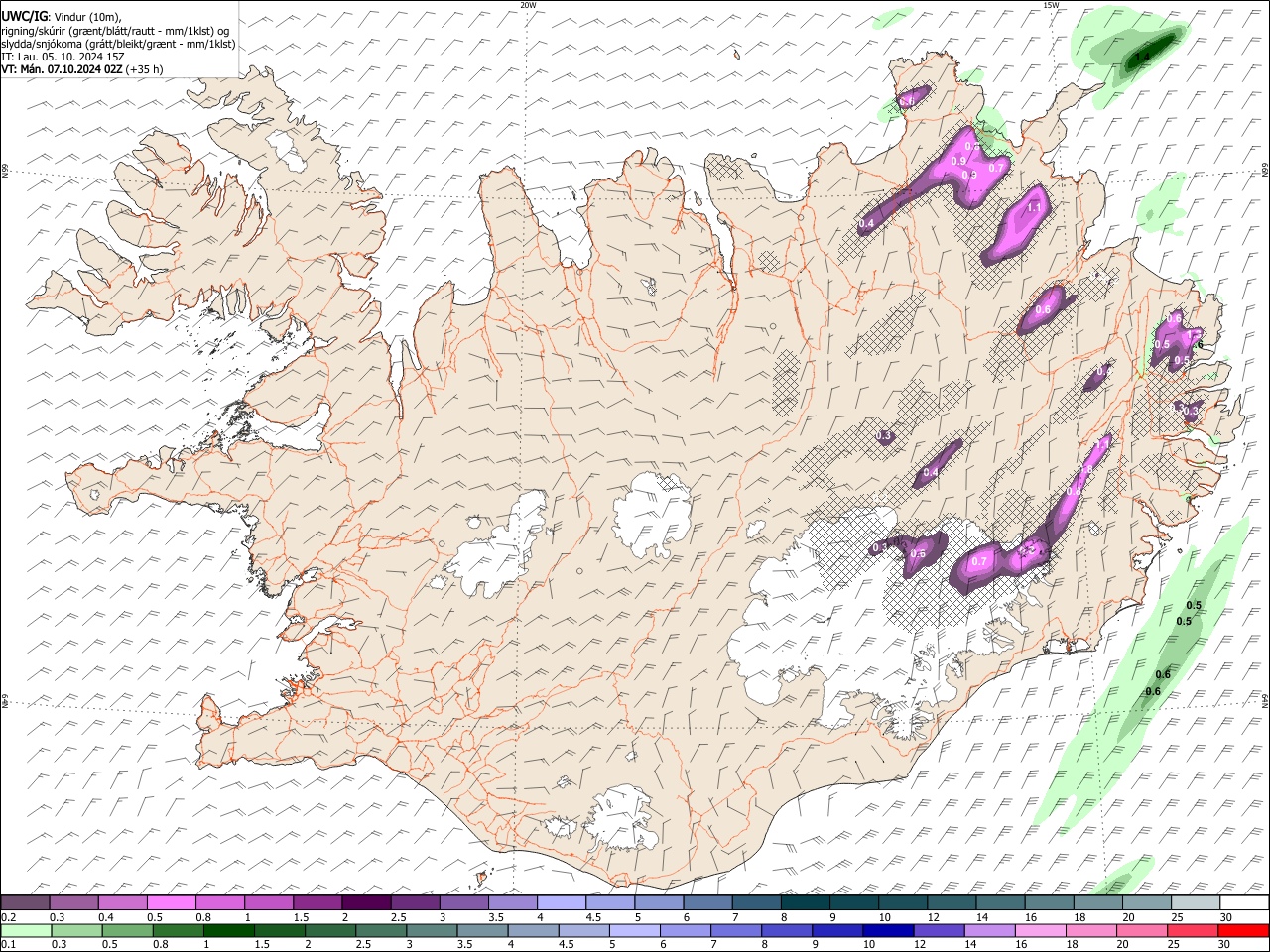1270x952 pixels.
Task: Select lower legend row 10 navy blue swatch
Action: pyautogui.click(x=889, y=930)
